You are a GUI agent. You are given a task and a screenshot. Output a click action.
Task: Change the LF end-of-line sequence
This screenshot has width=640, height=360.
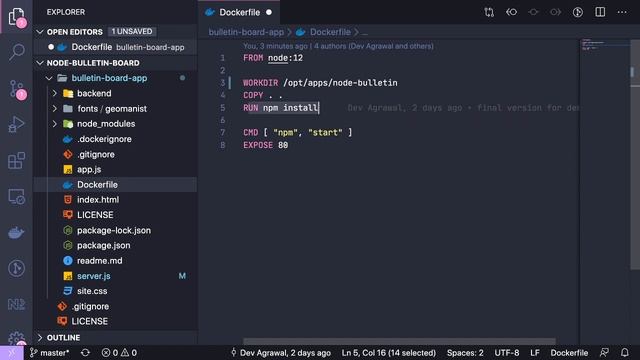pyautogui.click(x=535, y=353)
